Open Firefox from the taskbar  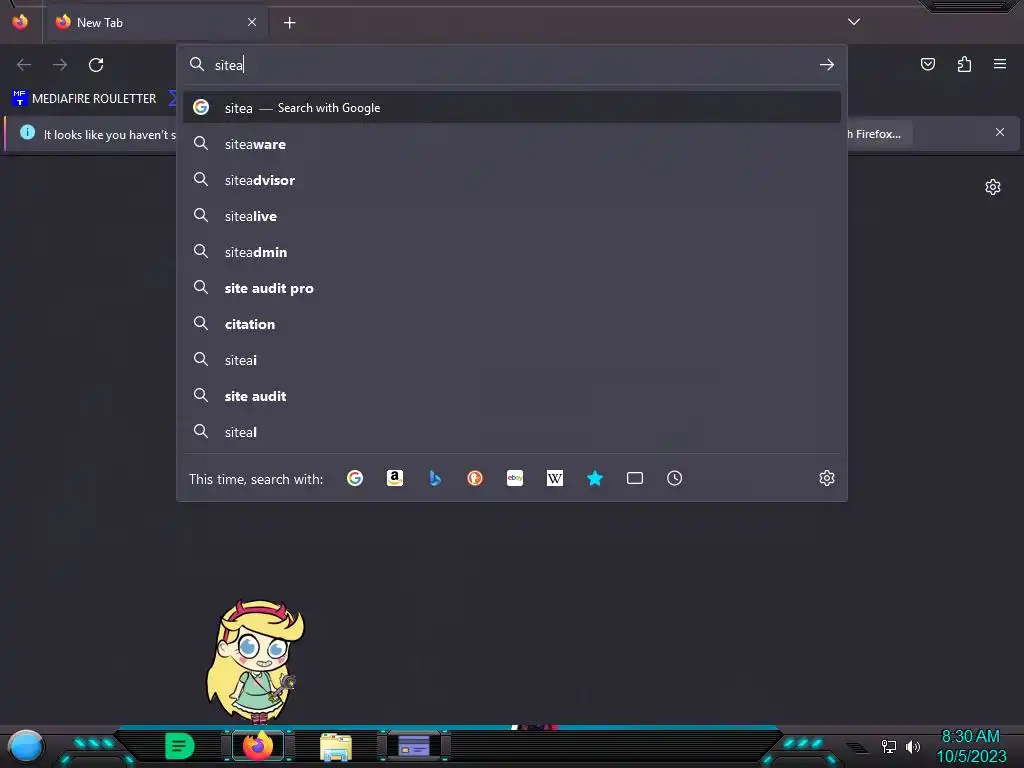(x=258, y=746)
